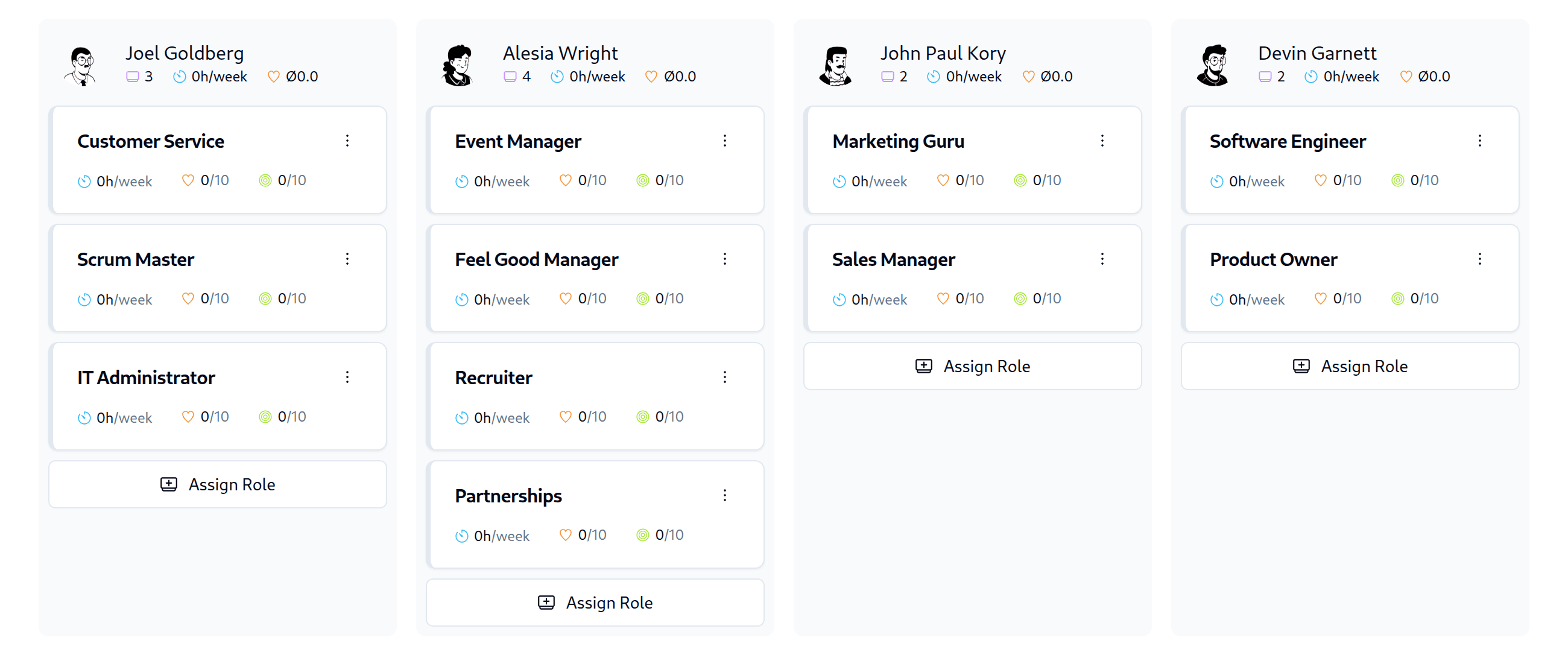The width and height of the screenshot is (1568, 655).
Task: Open the options menu on Scrum Master card
Action: click(x=348, y=259)
